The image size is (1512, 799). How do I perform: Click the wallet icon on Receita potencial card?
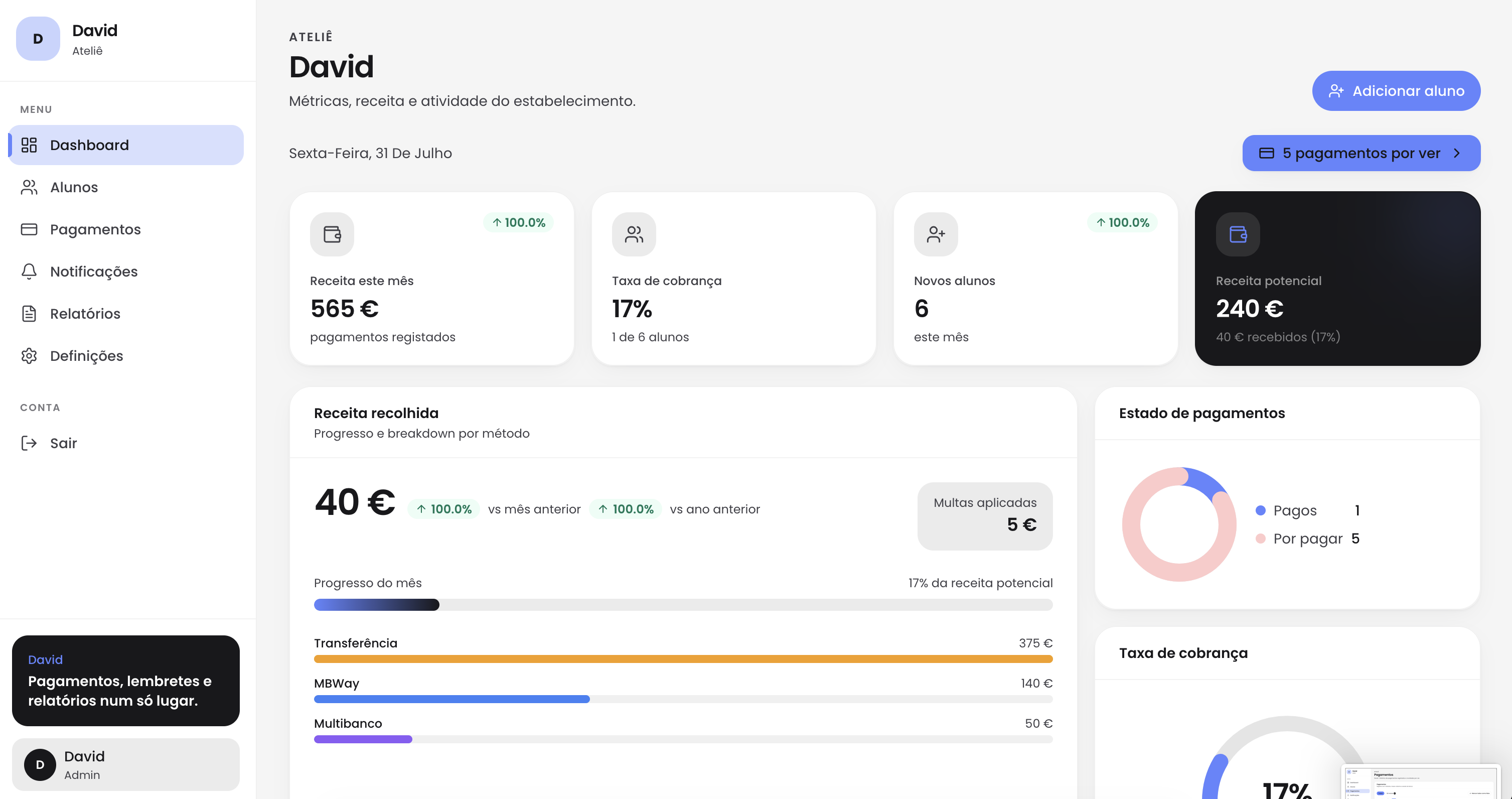coord(1238,234)
